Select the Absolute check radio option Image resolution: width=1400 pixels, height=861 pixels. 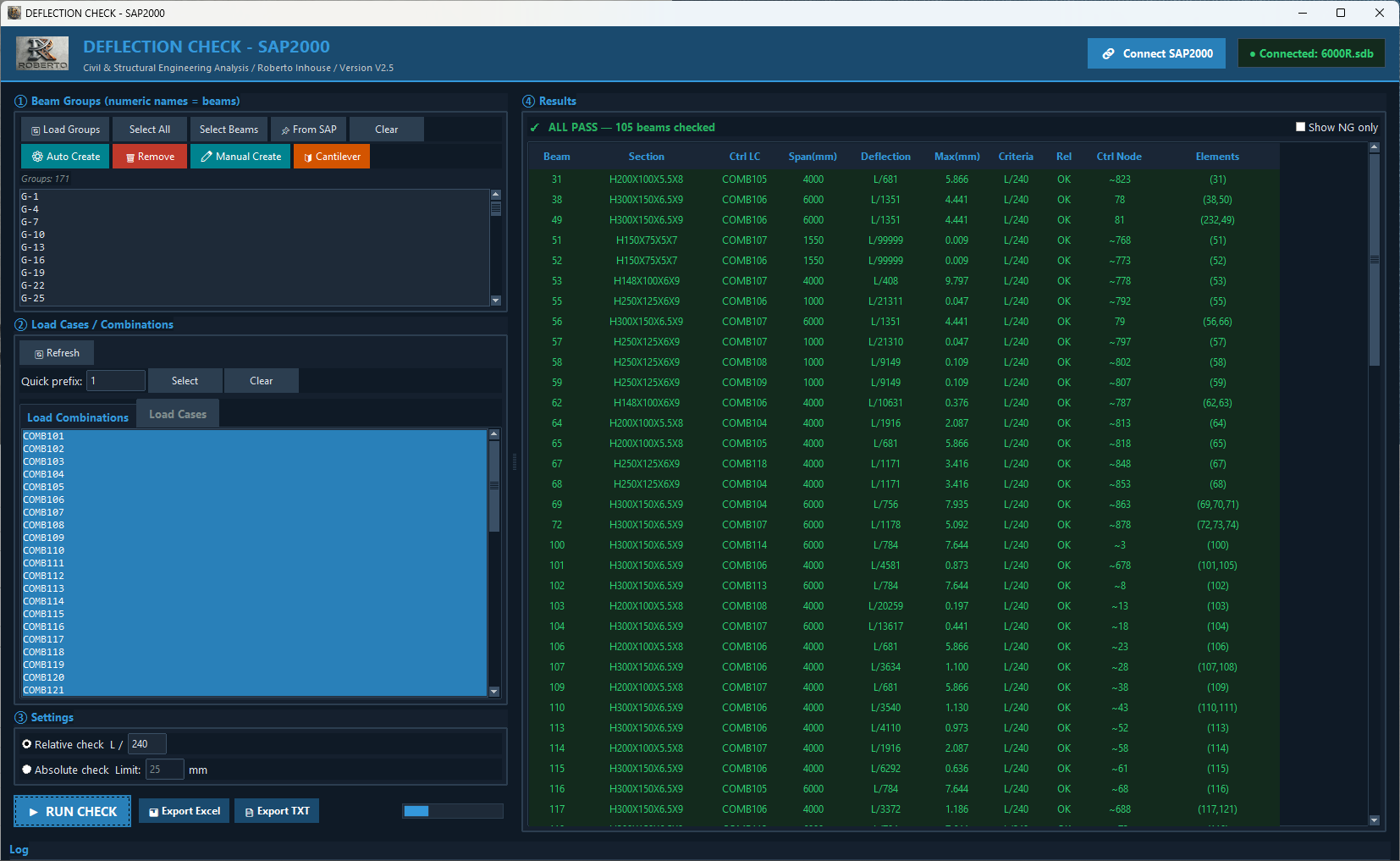[27, 770]
